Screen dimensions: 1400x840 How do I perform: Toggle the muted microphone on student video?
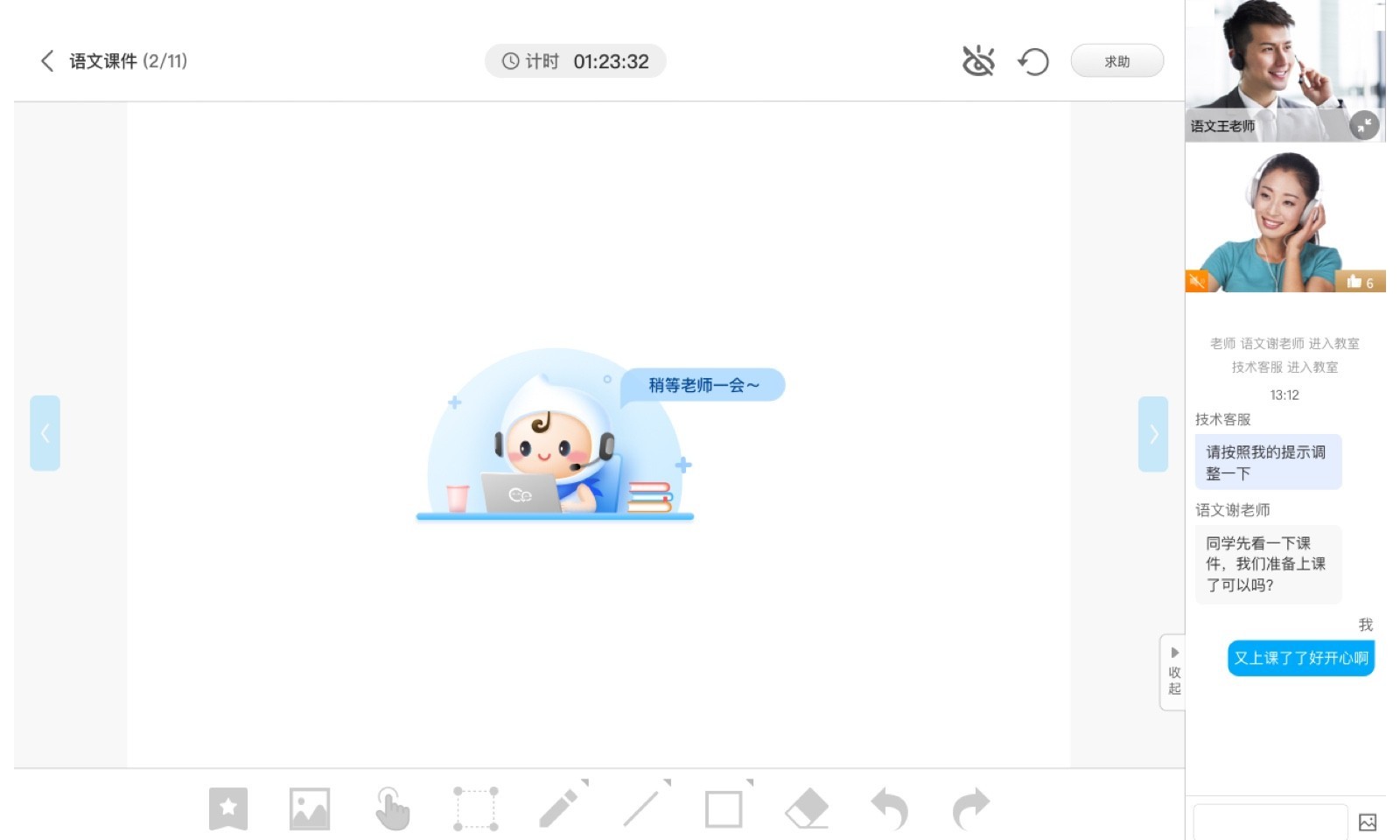tap(1197, 281)
